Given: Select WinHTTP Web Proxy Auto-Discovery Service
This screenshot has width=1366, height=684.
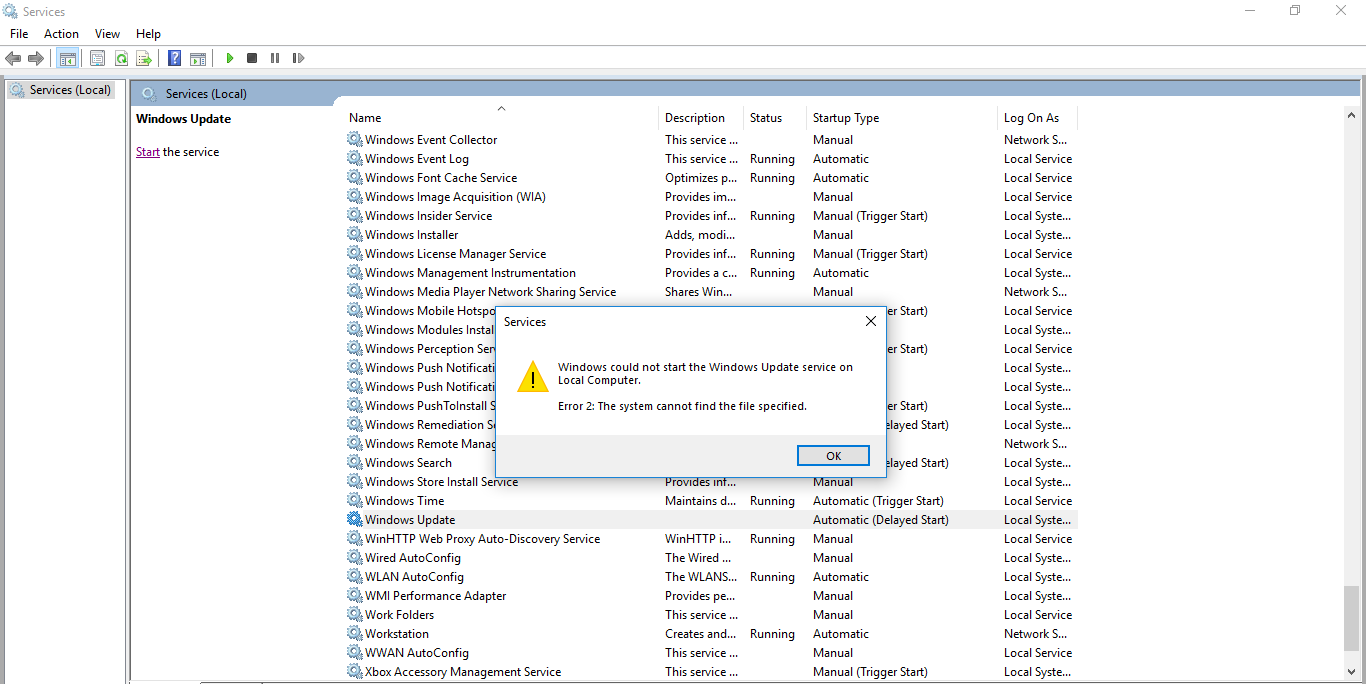Looking at the screenshot, I should click(x=711, y=539).
